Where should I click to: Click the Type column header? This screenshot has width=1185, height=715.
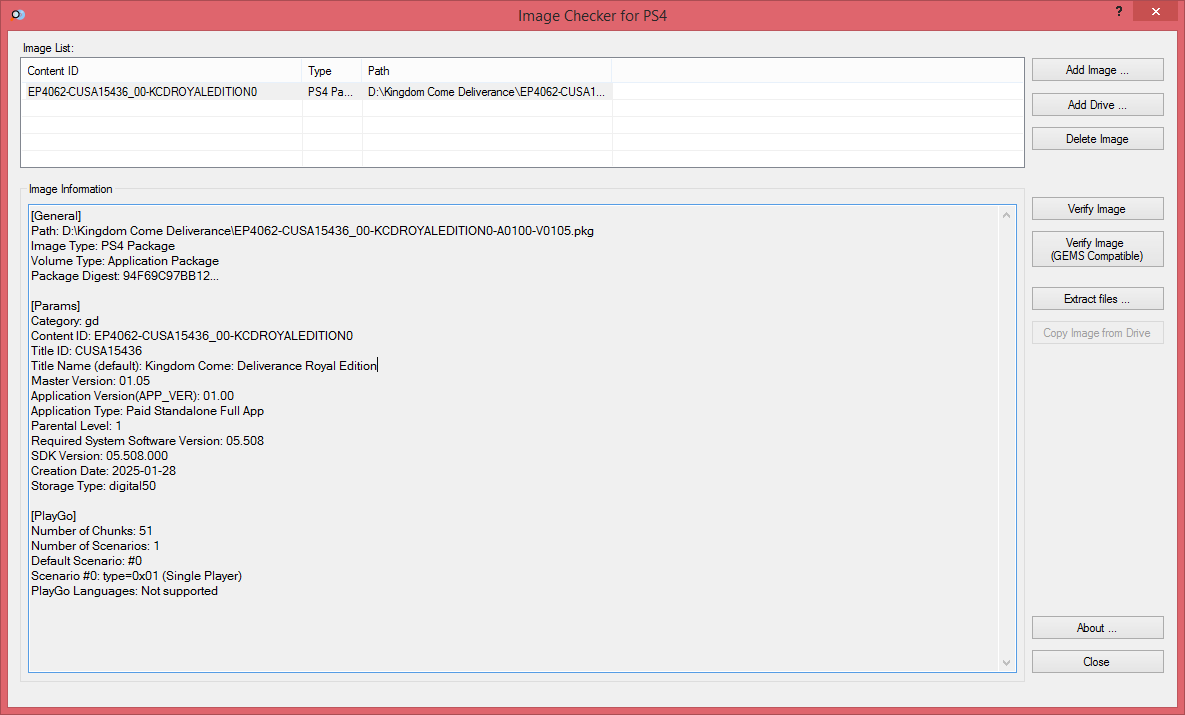331,70
